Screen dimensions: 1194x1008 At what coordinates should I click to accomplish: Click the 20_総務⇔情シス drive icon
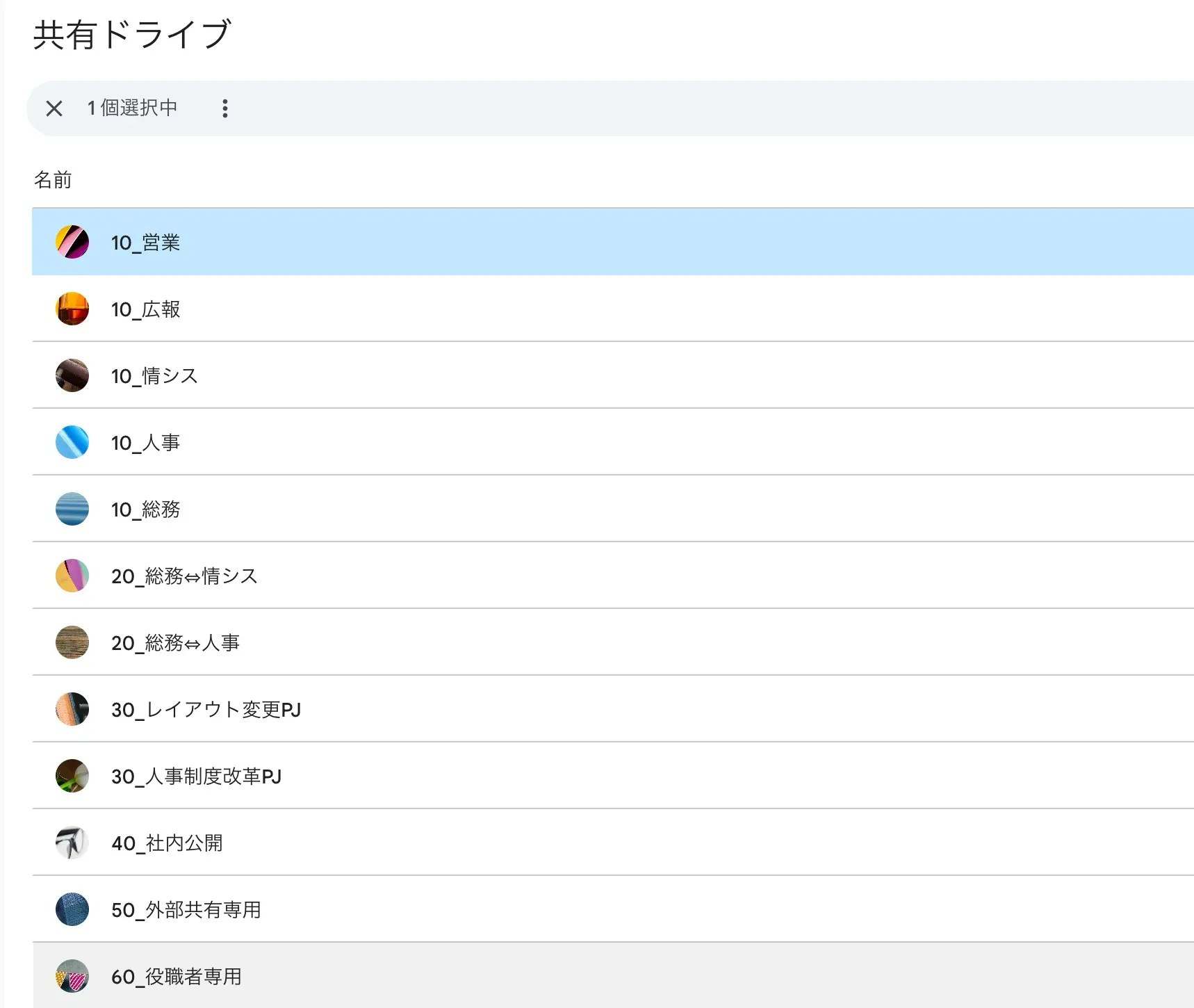click(x=72, y=576)
